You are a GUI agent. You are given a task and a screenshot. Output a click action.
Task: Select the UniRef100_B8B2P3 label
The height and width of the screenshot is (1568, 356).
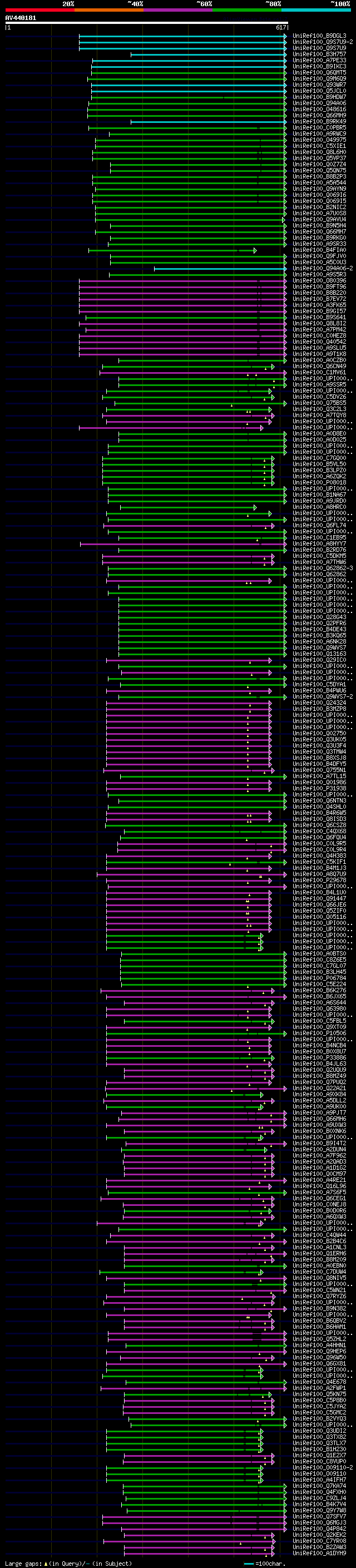point(319,176)
